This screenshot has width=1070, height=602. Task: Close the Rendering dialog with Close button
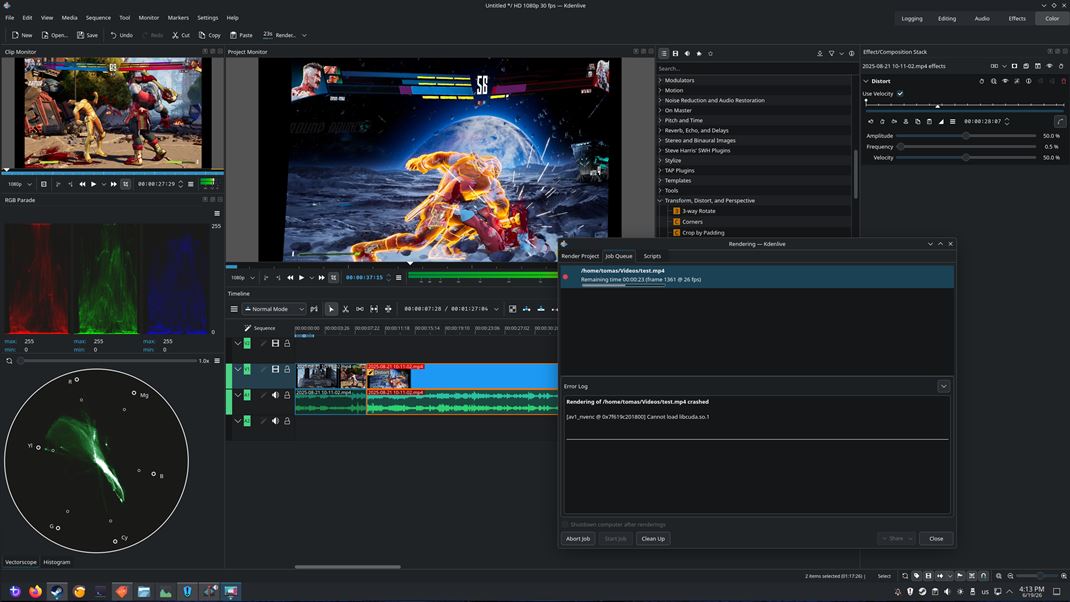936,539
